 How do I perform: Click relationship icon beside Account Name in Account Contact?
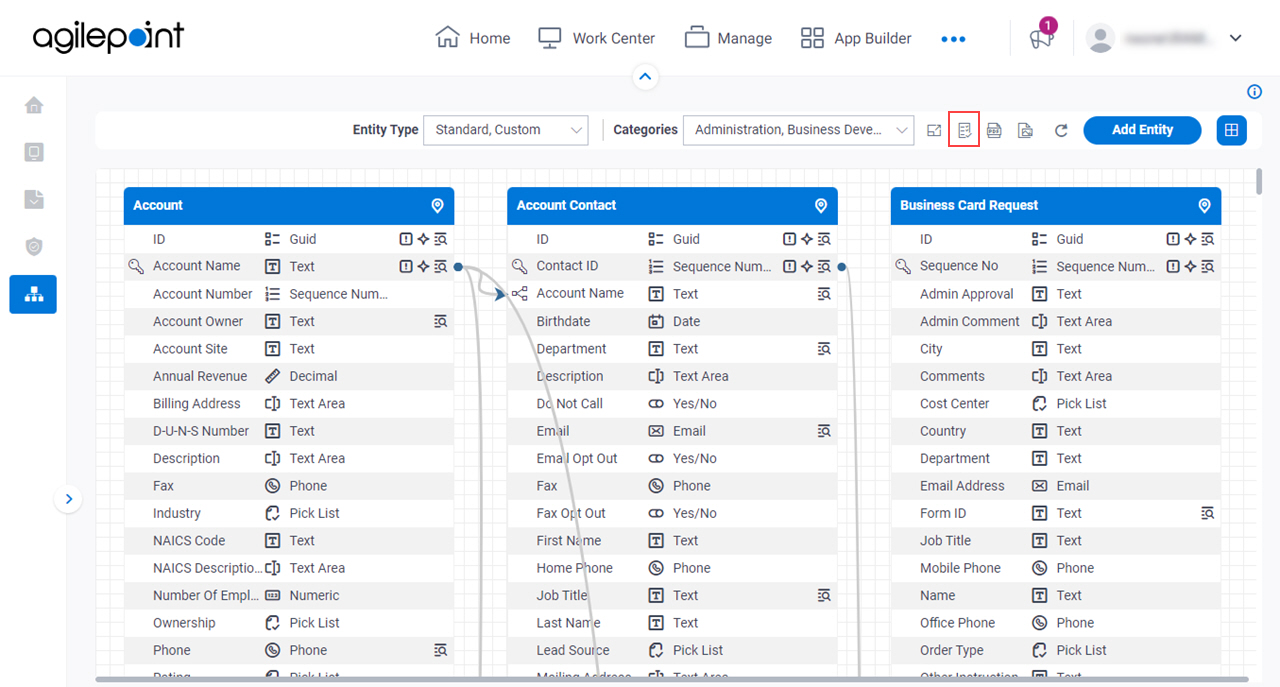tap(519, 294)
